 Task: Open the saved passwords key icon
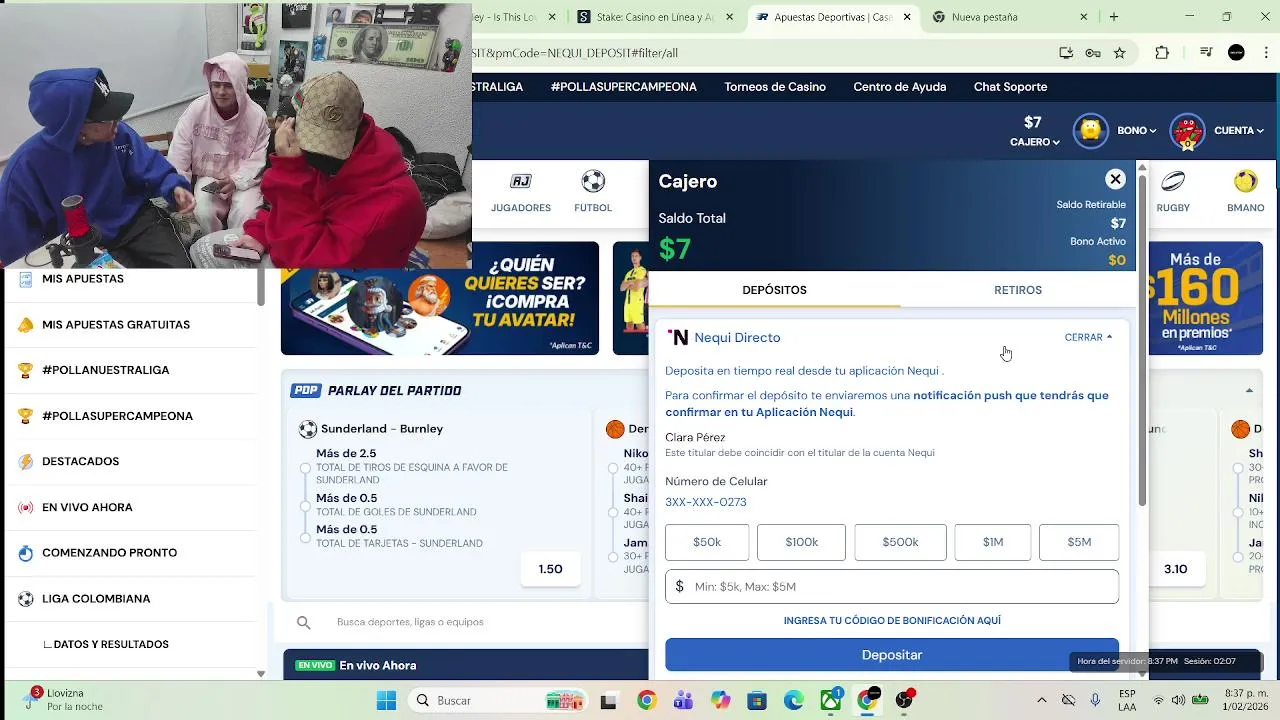point(1093,53)
